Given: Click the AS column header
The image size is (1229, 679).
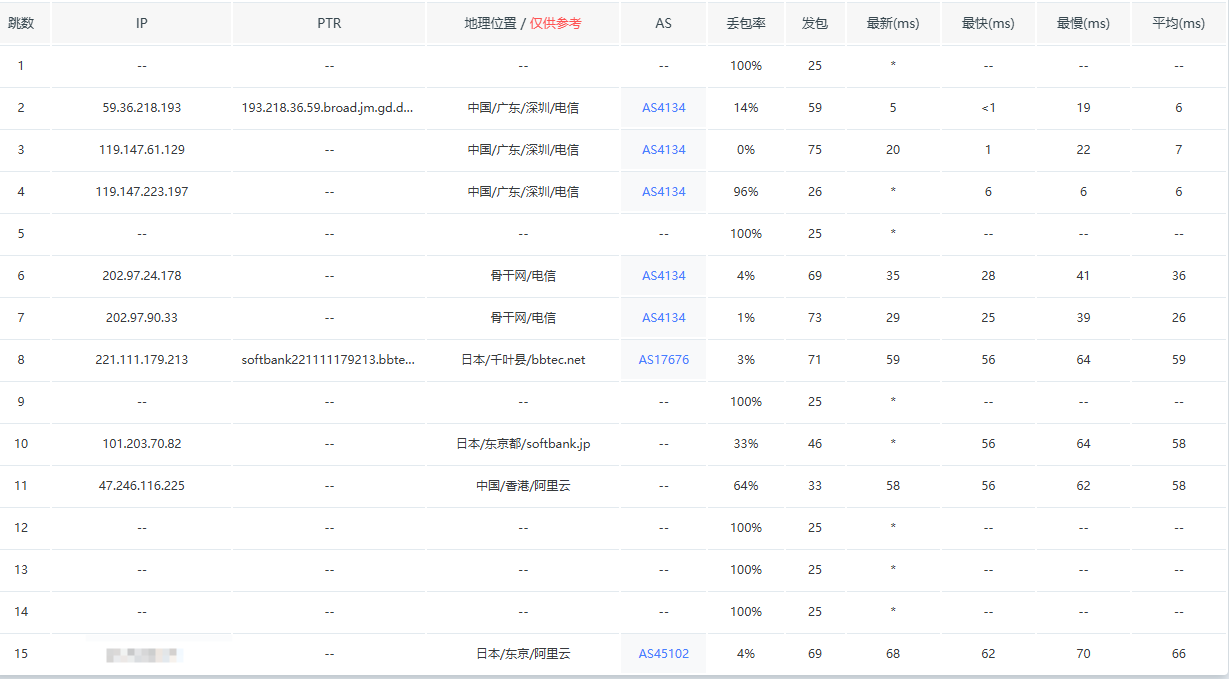Looking at the screenshot, I should [663, 23].
